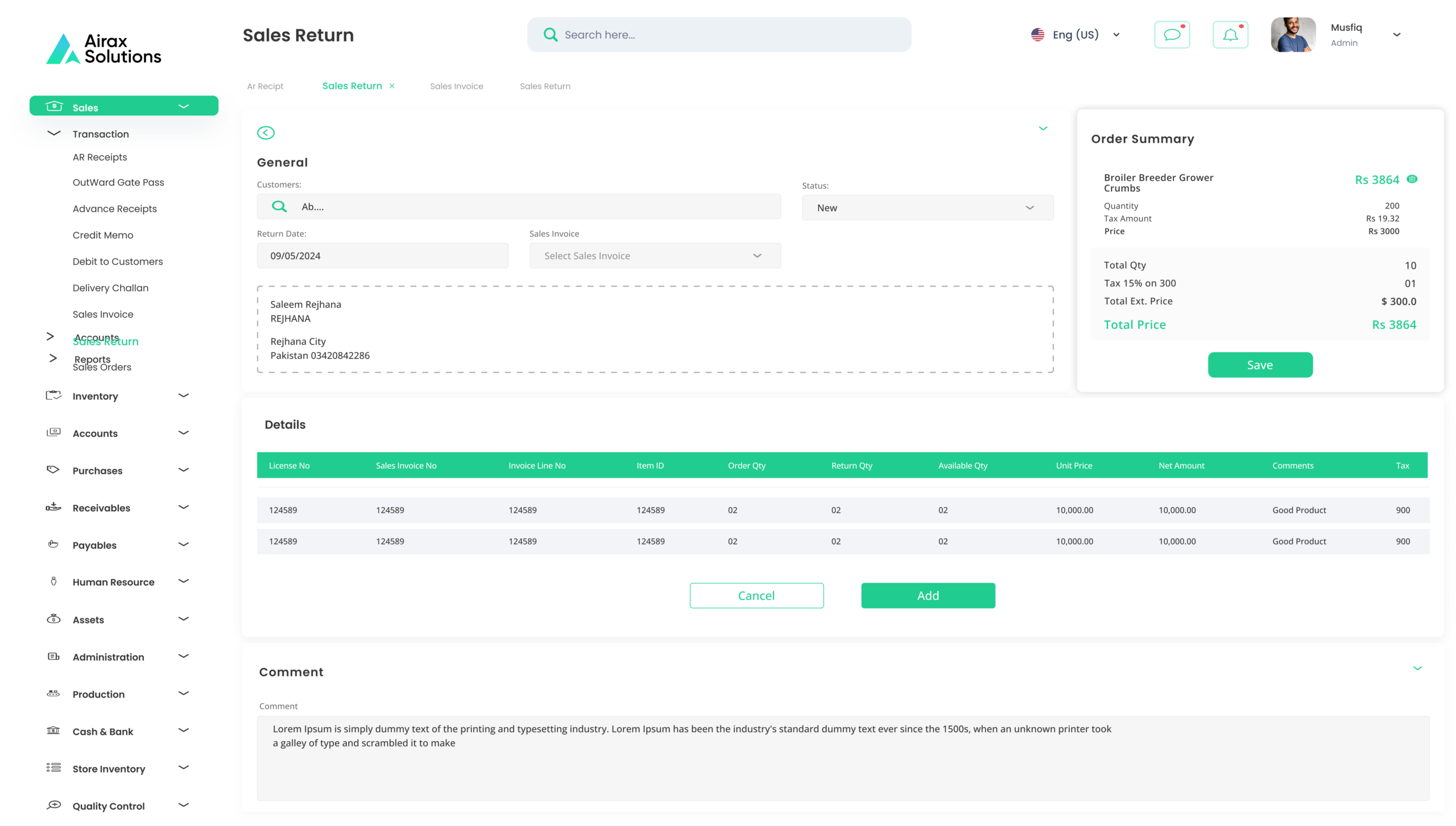Click the circular back arrow icon
The height and width of the screenshot is (826, 1456).
coord(266,133)
